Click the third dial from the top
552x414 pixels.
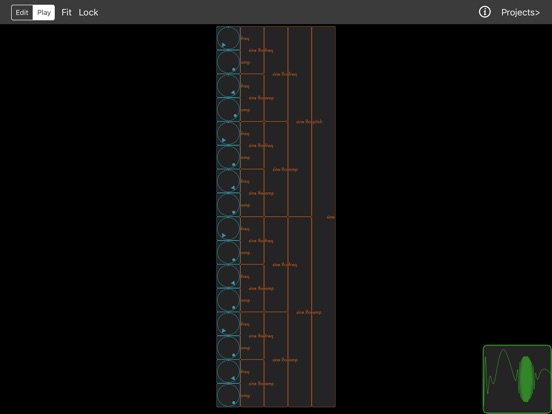[228, 86]
